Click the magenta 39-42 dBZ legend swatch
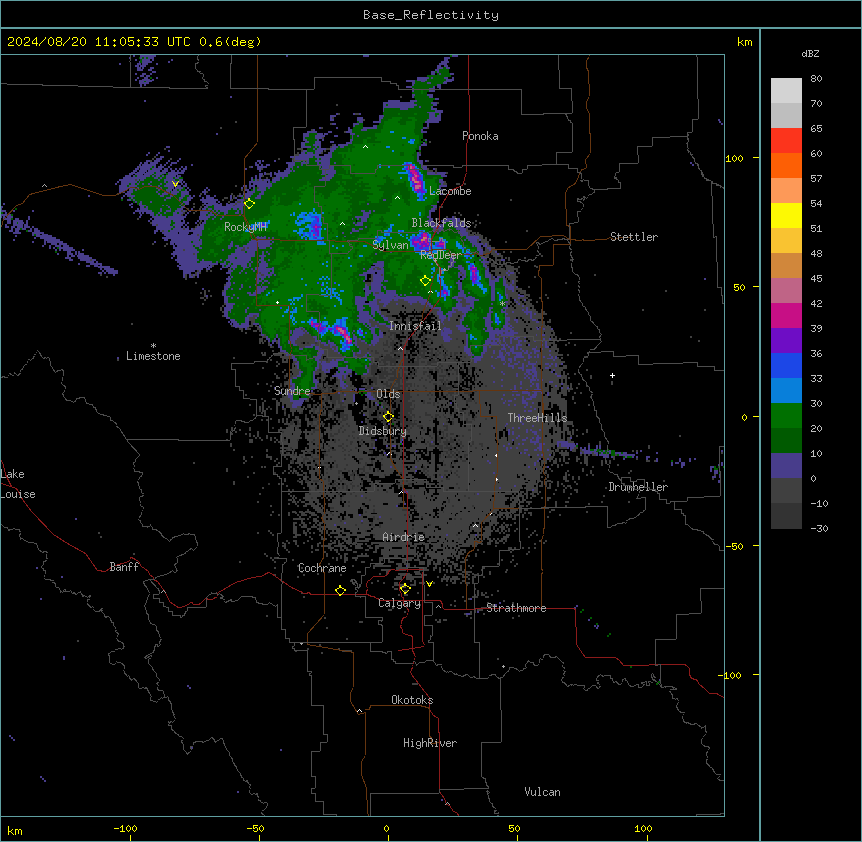Screen dimensions: 862x842 [786, 316]
